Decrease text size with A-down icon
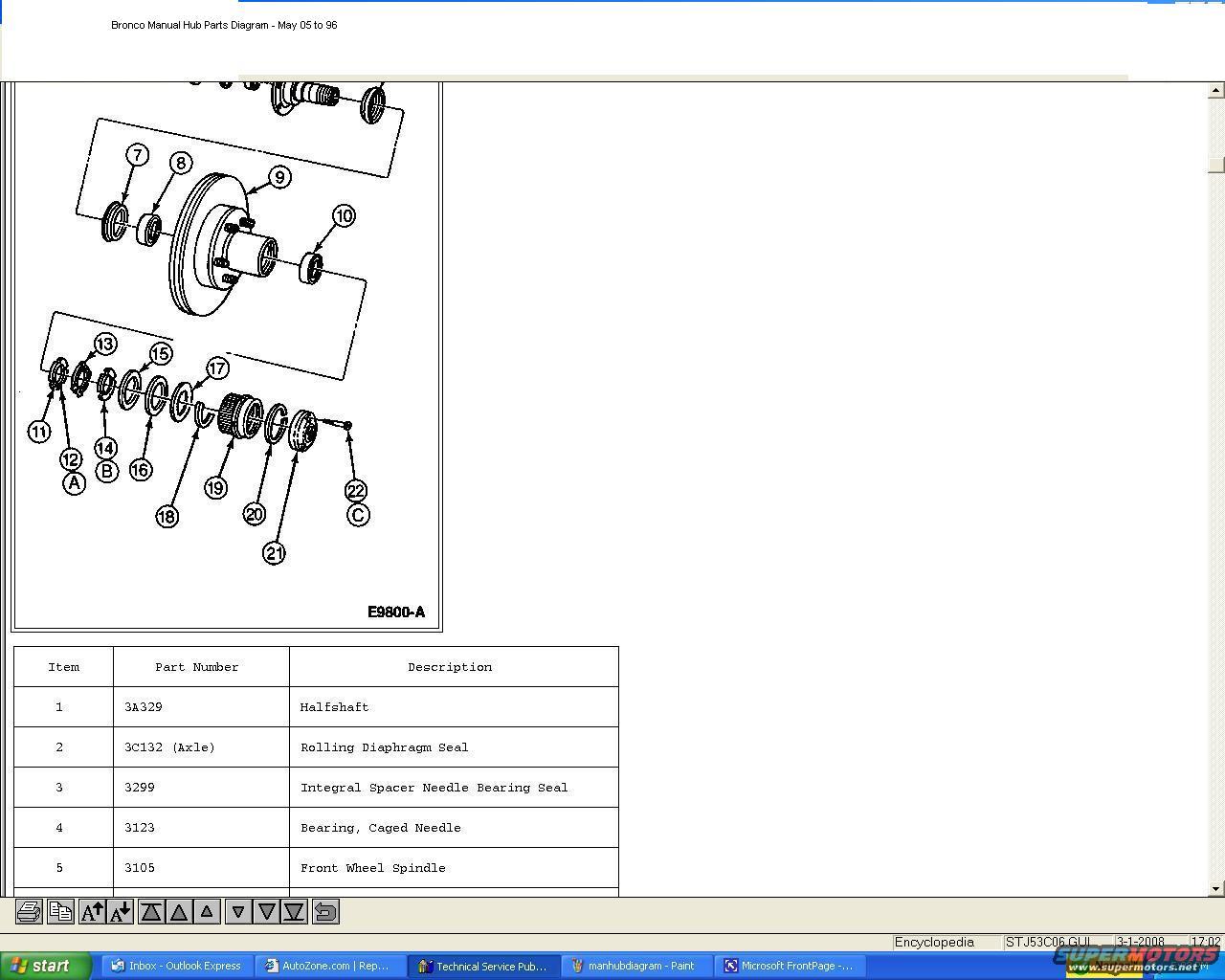This screenshot has height=980, width=1225. [121, 912]
